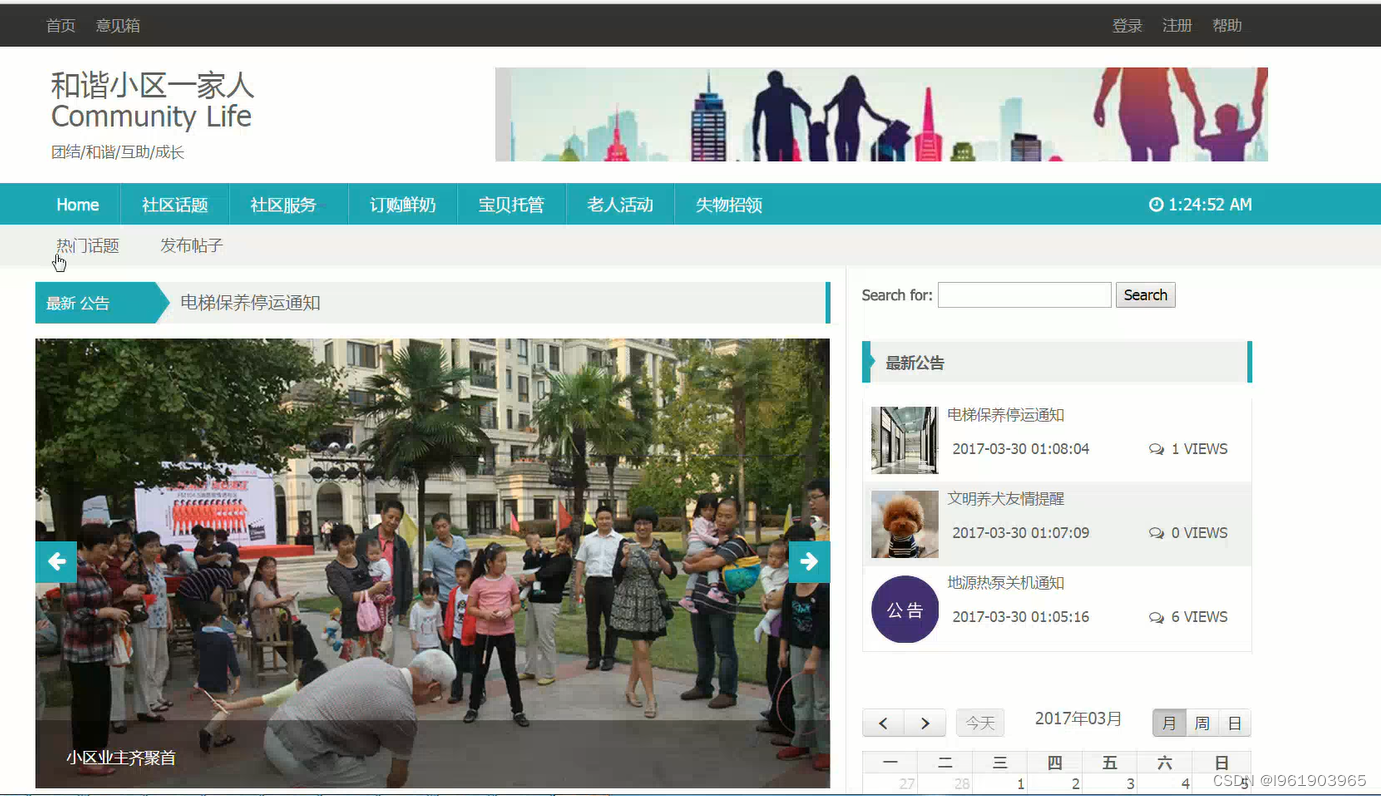This screenshot has height=796, width=1381.
Task: Go to previous slide with left arrow
Action: click(x=56, y=561)
